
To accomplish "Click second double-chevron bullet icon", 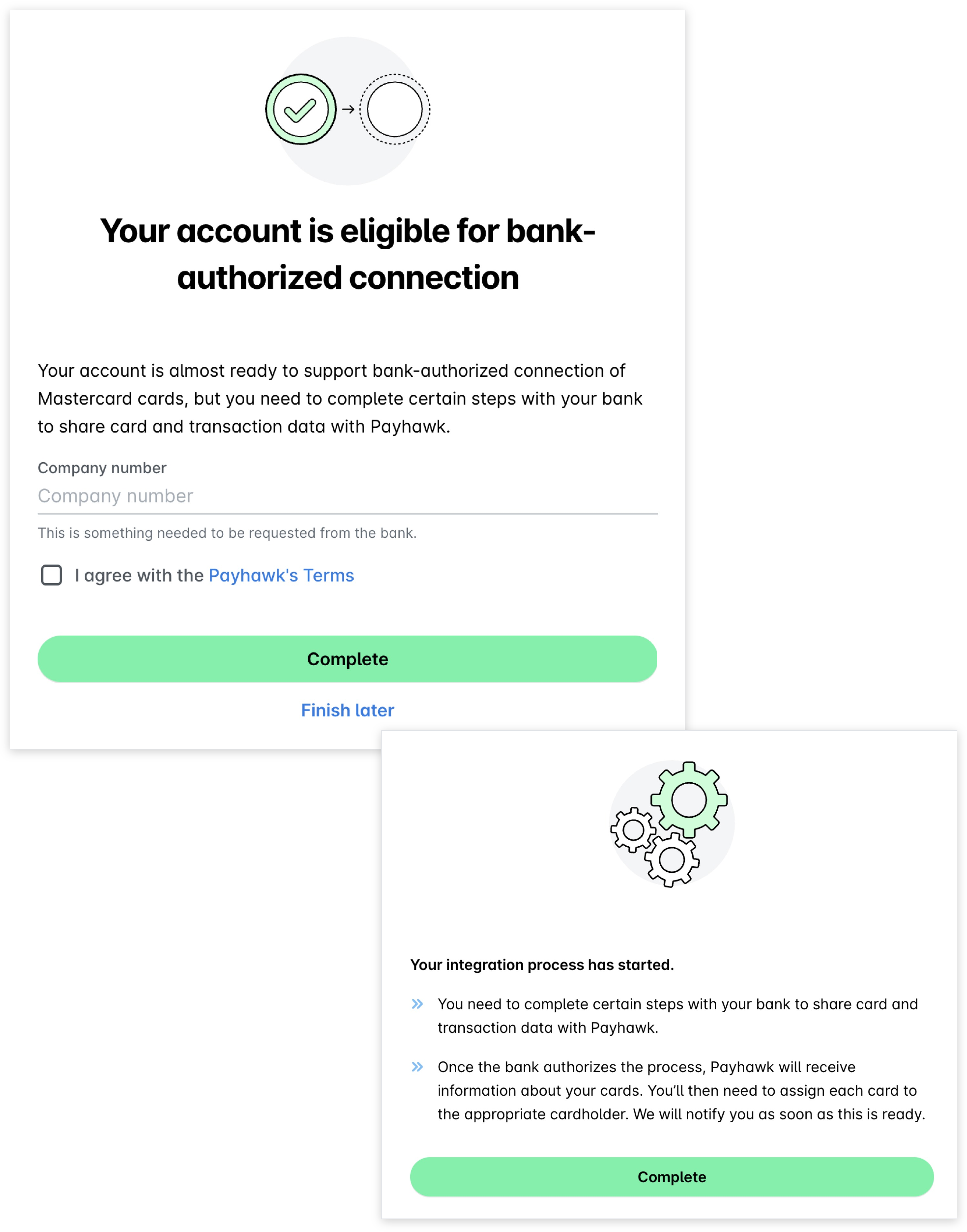I will coord(417,1067).
